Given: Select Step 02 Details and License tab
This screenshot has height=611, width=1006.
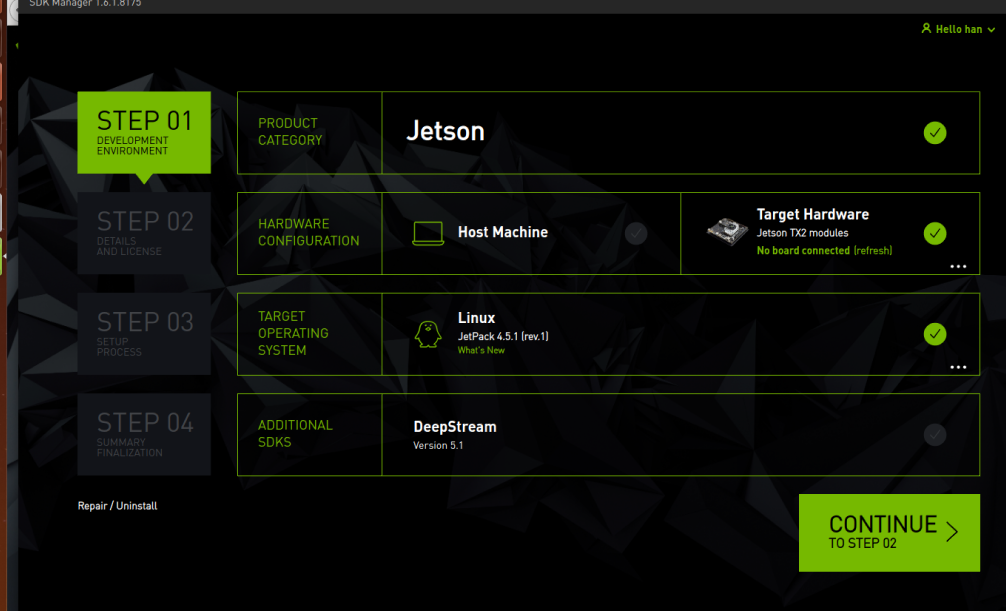Looking at the screenshot, I should point(144,233).
